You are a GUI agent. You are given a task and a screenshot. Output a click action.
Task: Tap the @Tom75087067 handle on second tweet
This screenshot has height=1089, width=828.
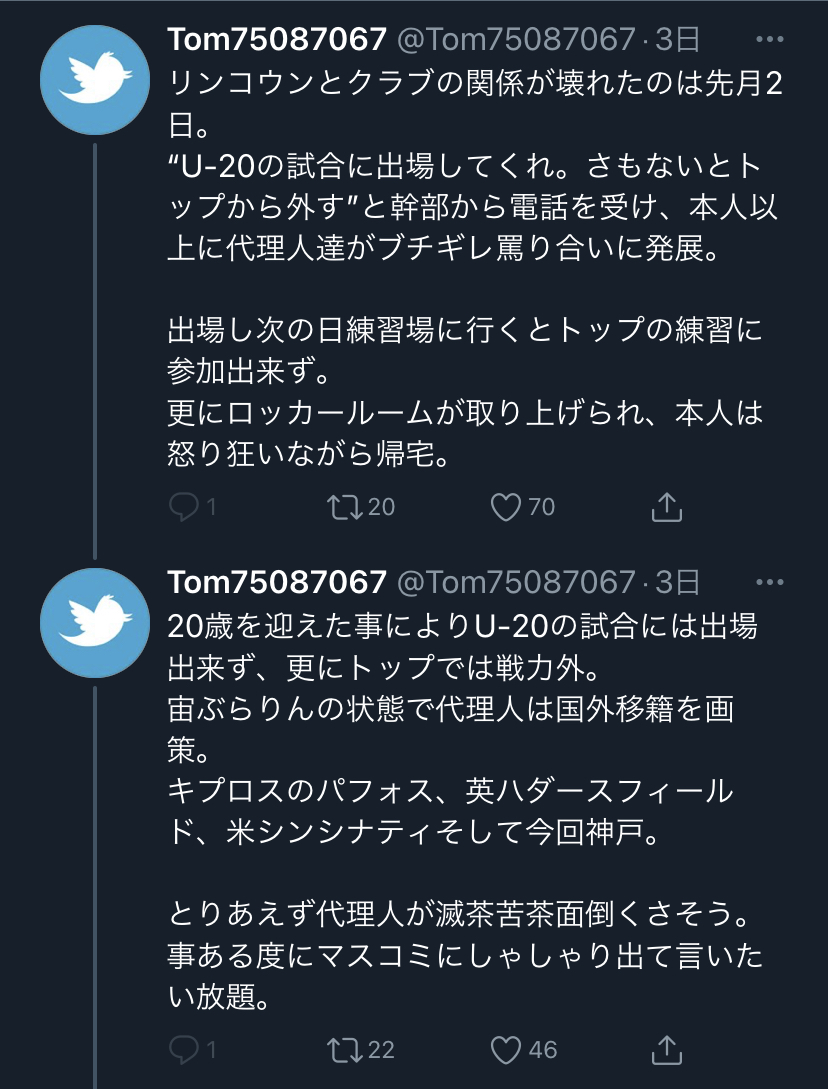click(x=517, y=582)
